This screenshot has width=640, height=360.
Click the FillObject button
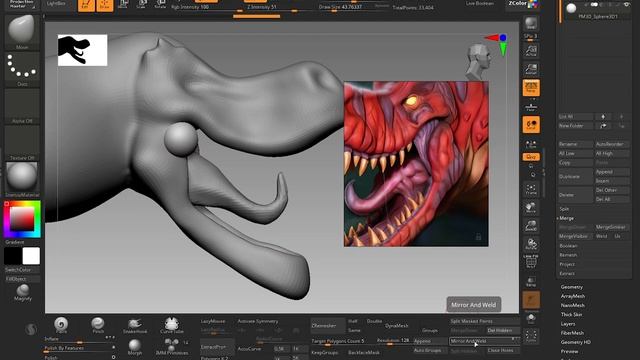coord(22,279)
